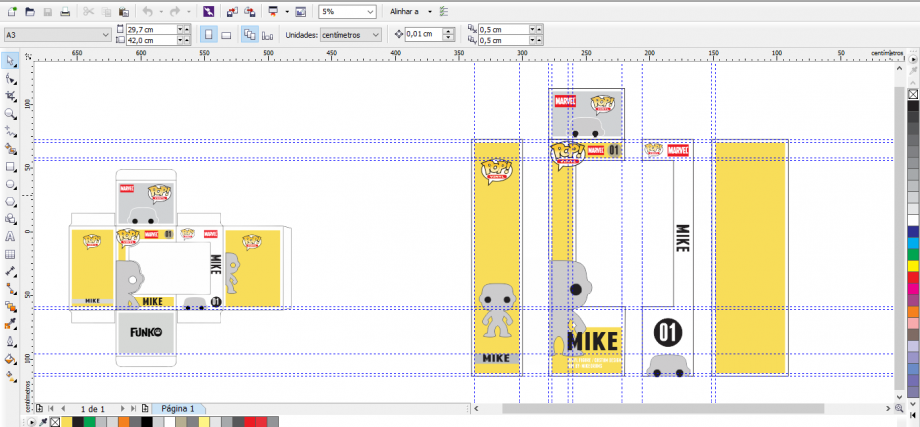Select the Pick tool in the toolbox
The image size is (920, 427).
click(x=11, y=61)
